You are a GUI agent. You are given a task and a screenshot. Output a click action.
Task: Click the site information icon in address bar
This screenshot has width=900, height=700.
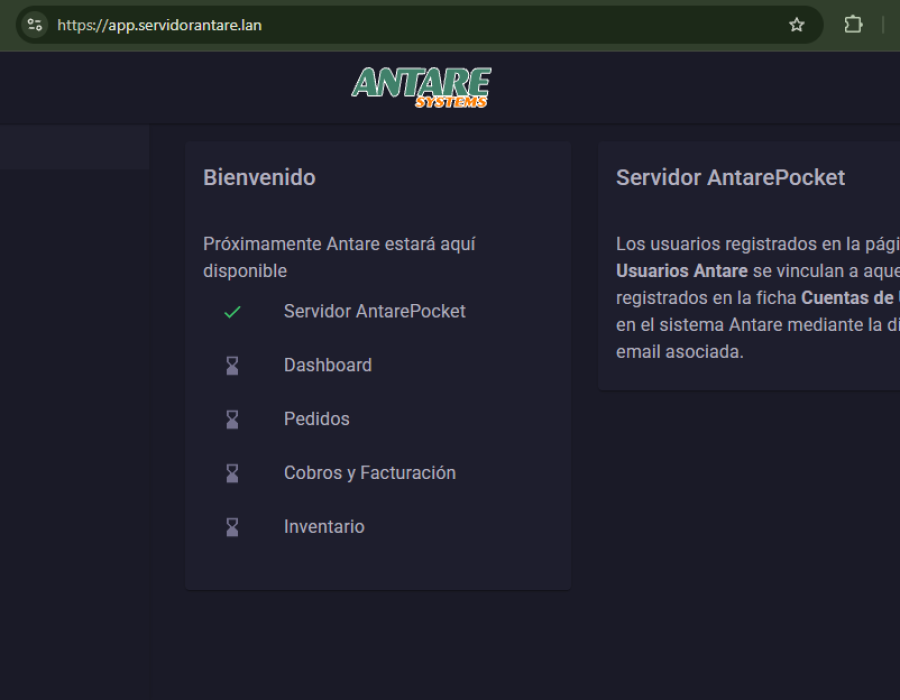tap(35, 25)
